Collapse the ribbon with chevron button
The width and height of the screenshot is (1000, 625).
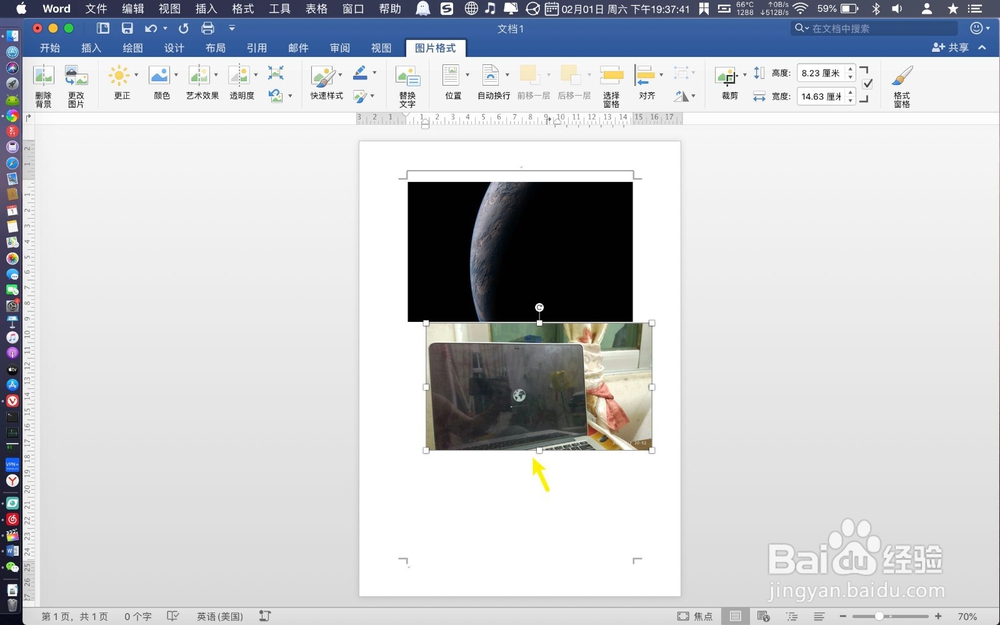point(982,48)
